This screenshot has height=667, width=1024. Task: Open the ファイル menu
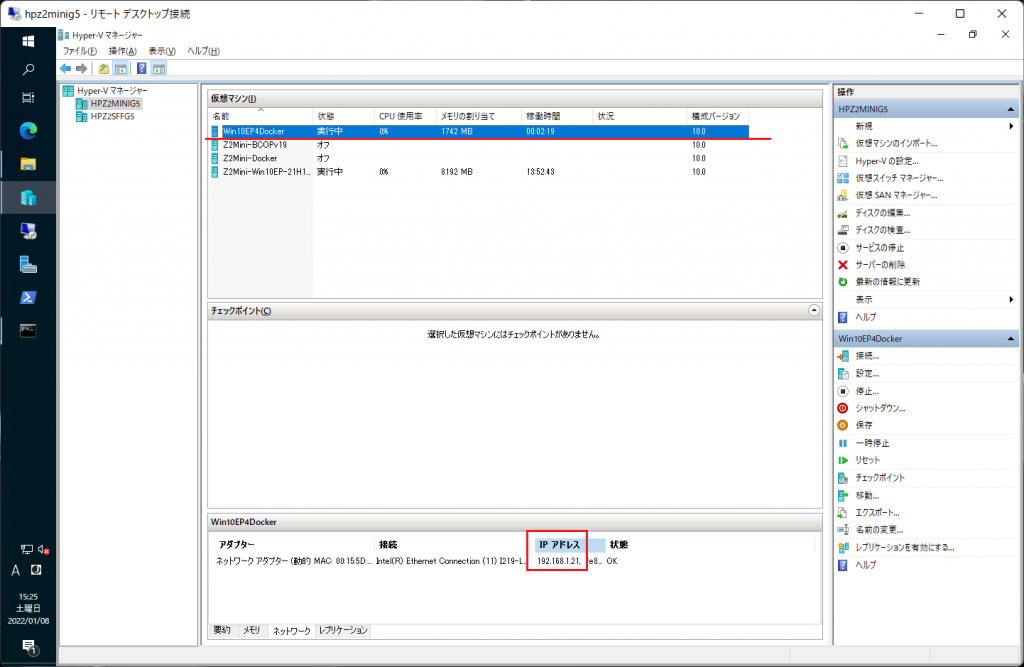[x=80, y=51]
